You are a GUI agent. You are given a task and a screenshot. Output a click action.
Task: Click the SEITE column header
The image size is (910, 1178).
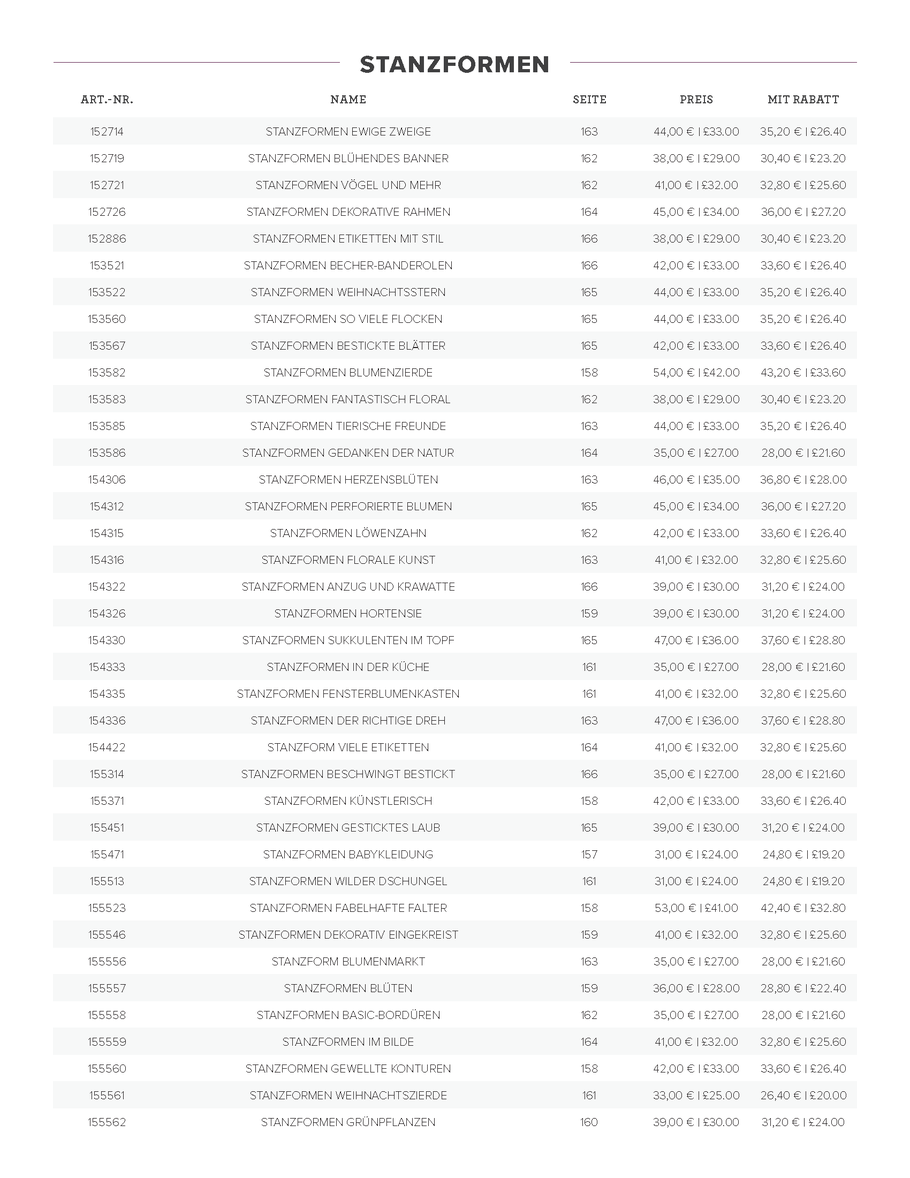coord(589,99)
